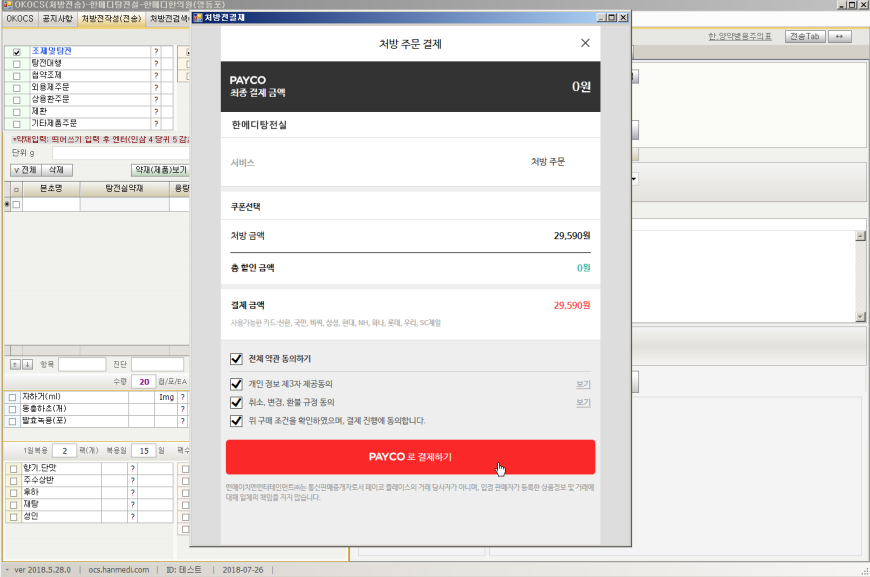Switch to the 공지사항 tab
870x577 pixels.
[x=57, y=19]
